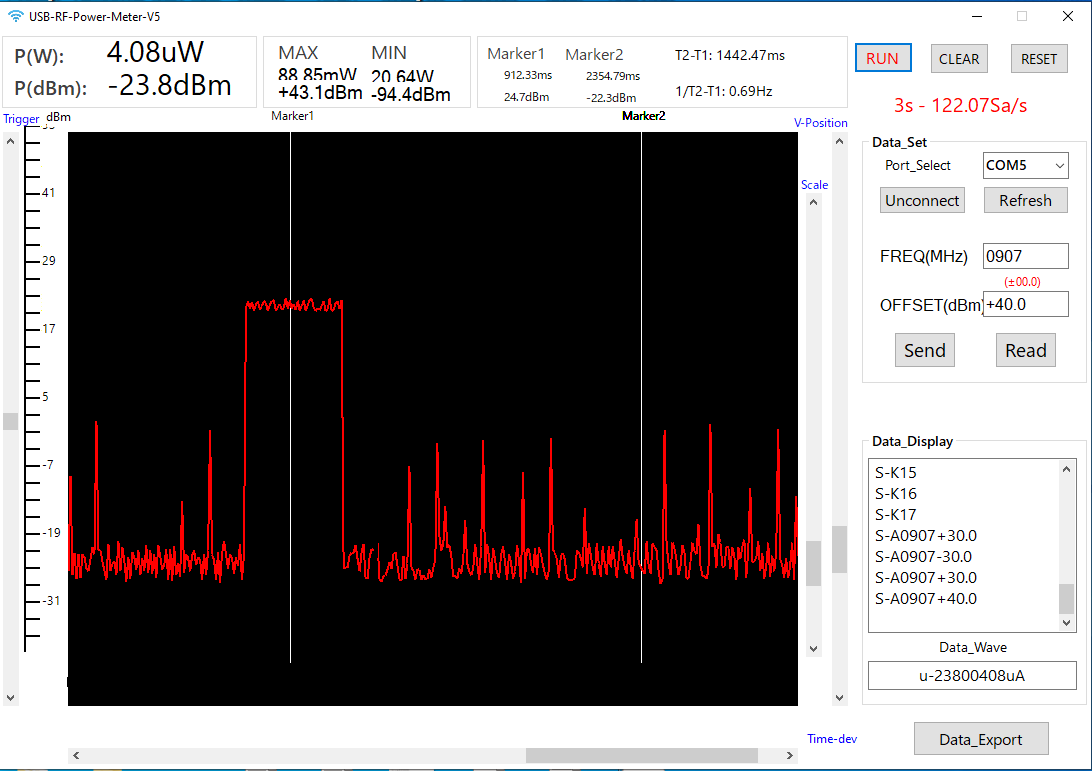1092x771 pixels.
Task: Click the Time-dev scrollbar right arrow
Action: pos(790,755)
